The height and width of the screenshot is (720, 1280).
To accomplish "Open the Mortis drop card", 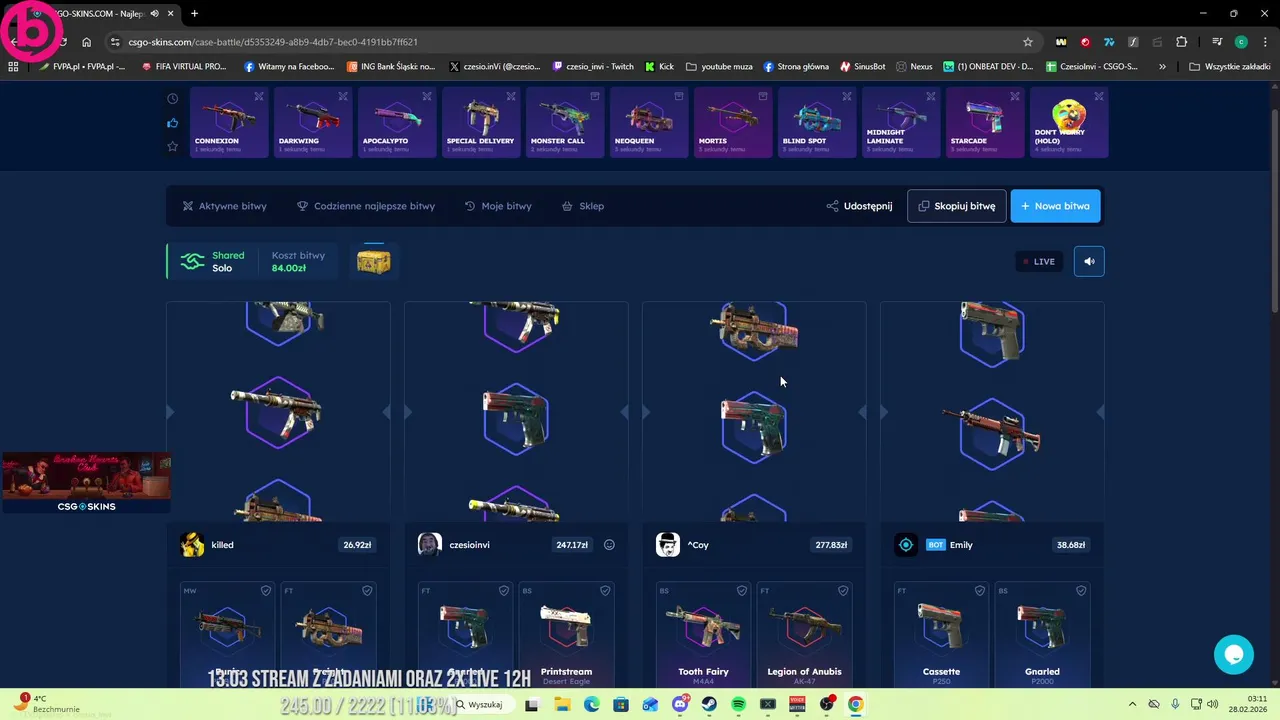I will tap(733, 122).
